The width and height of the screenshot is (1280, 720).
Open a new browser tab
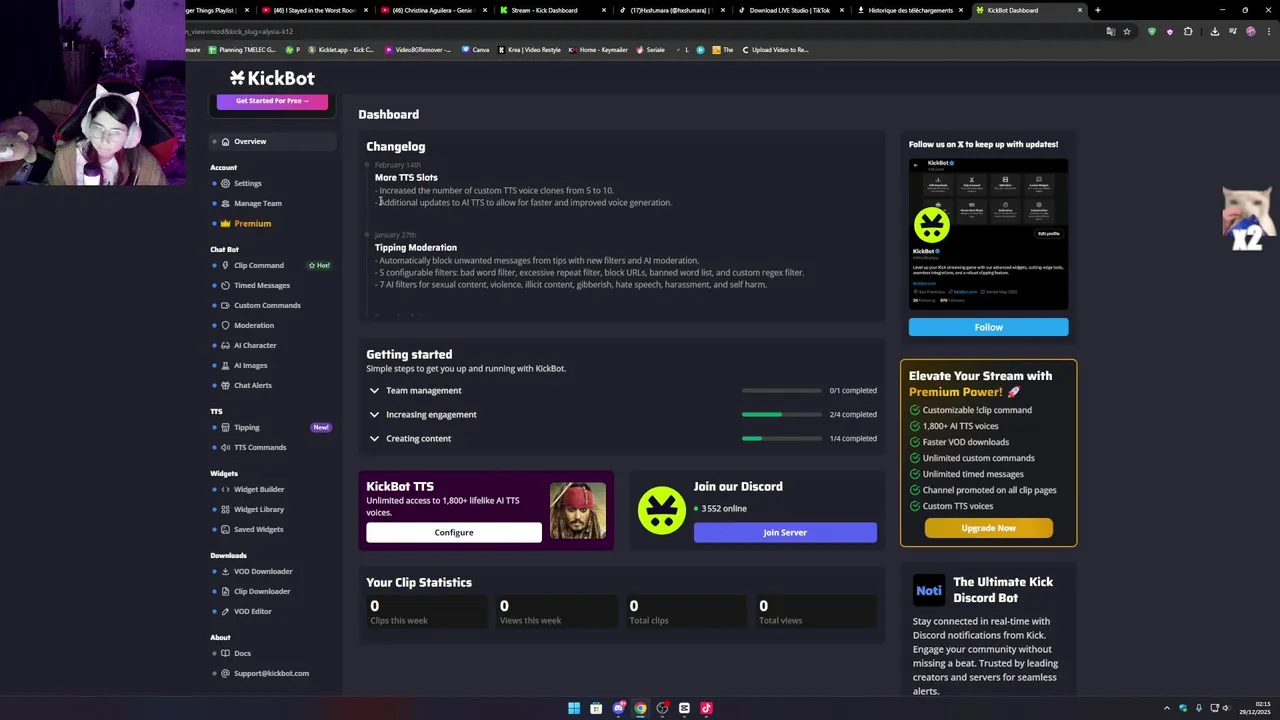click(x=1097, y=10)
